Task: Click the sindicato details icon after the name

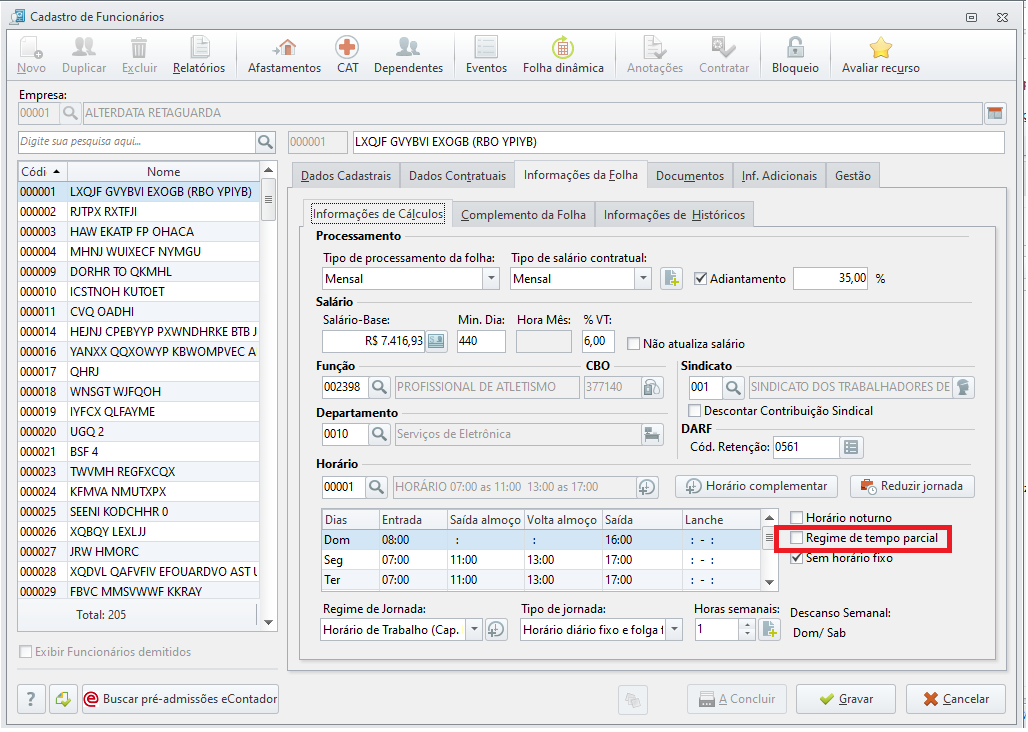Action: point(962,387)
